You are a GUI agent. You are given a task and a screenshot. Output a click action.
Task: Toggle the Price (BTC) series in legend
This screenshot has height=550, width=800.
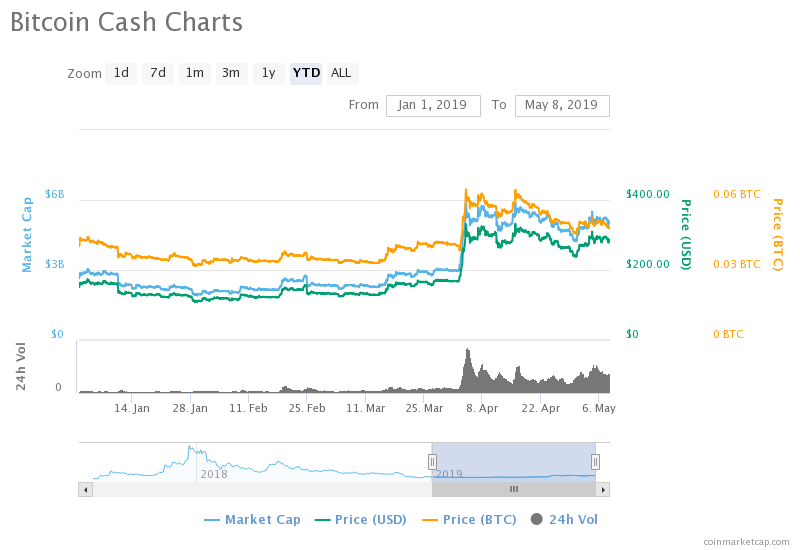click(x=469, y=520)
